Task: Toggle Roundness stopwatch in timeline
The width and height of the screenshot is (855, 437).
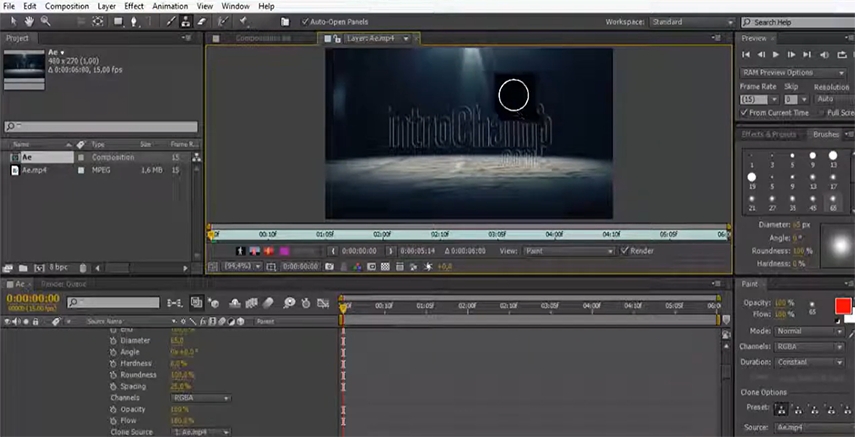Action: click(x=113, y=375)
